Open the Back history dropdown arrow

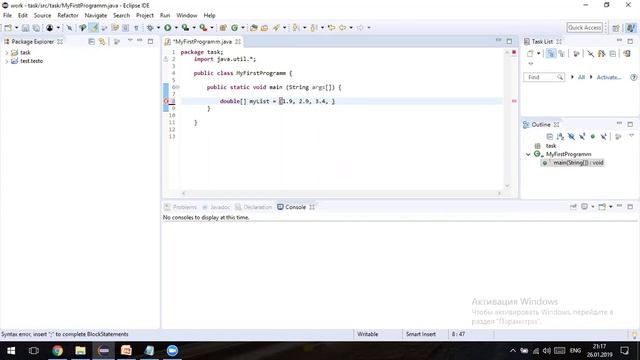pos(351,28)
